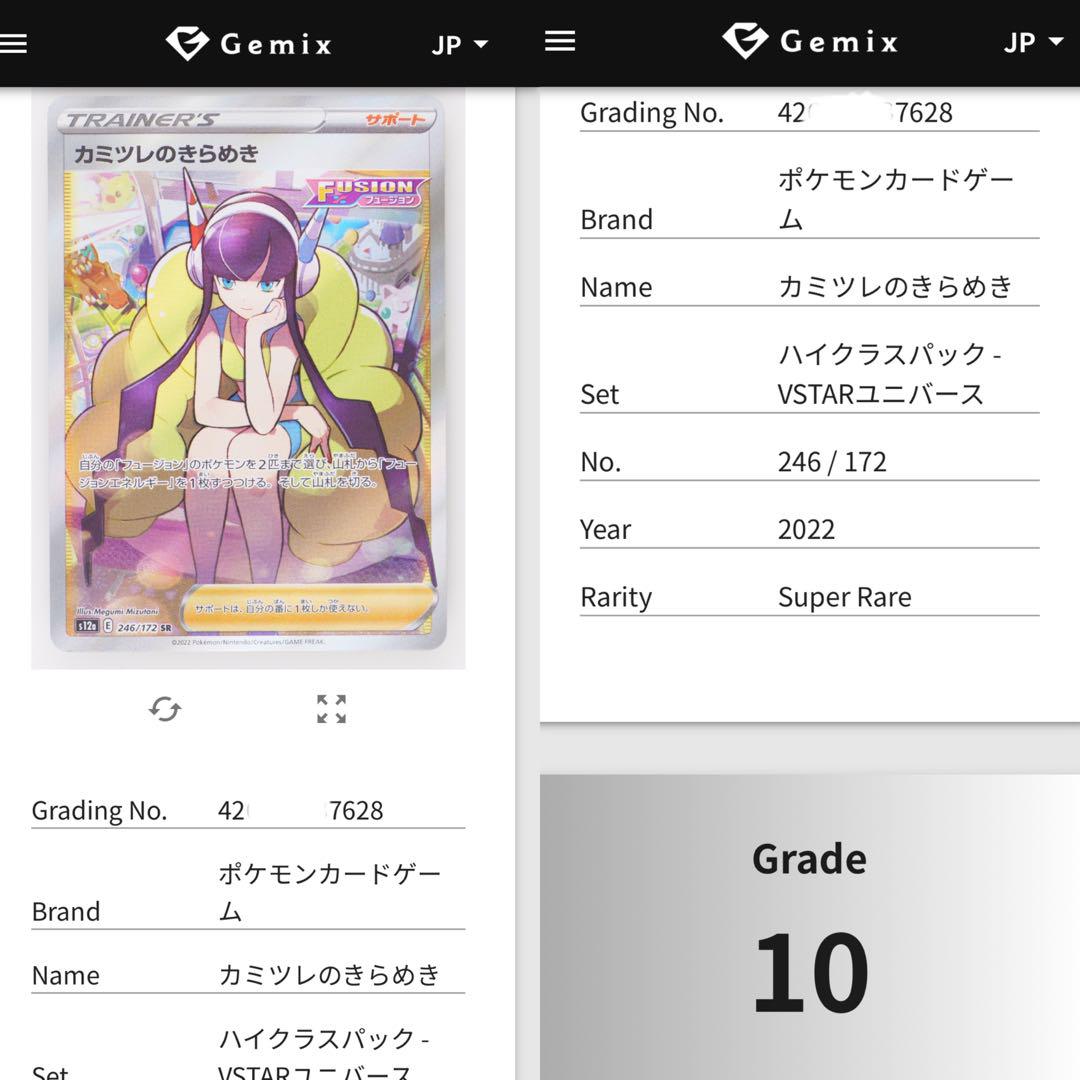This screenshot has width=1080, height=1080.
Task: Open the hamburger menu in left screen
Action: 12,44
